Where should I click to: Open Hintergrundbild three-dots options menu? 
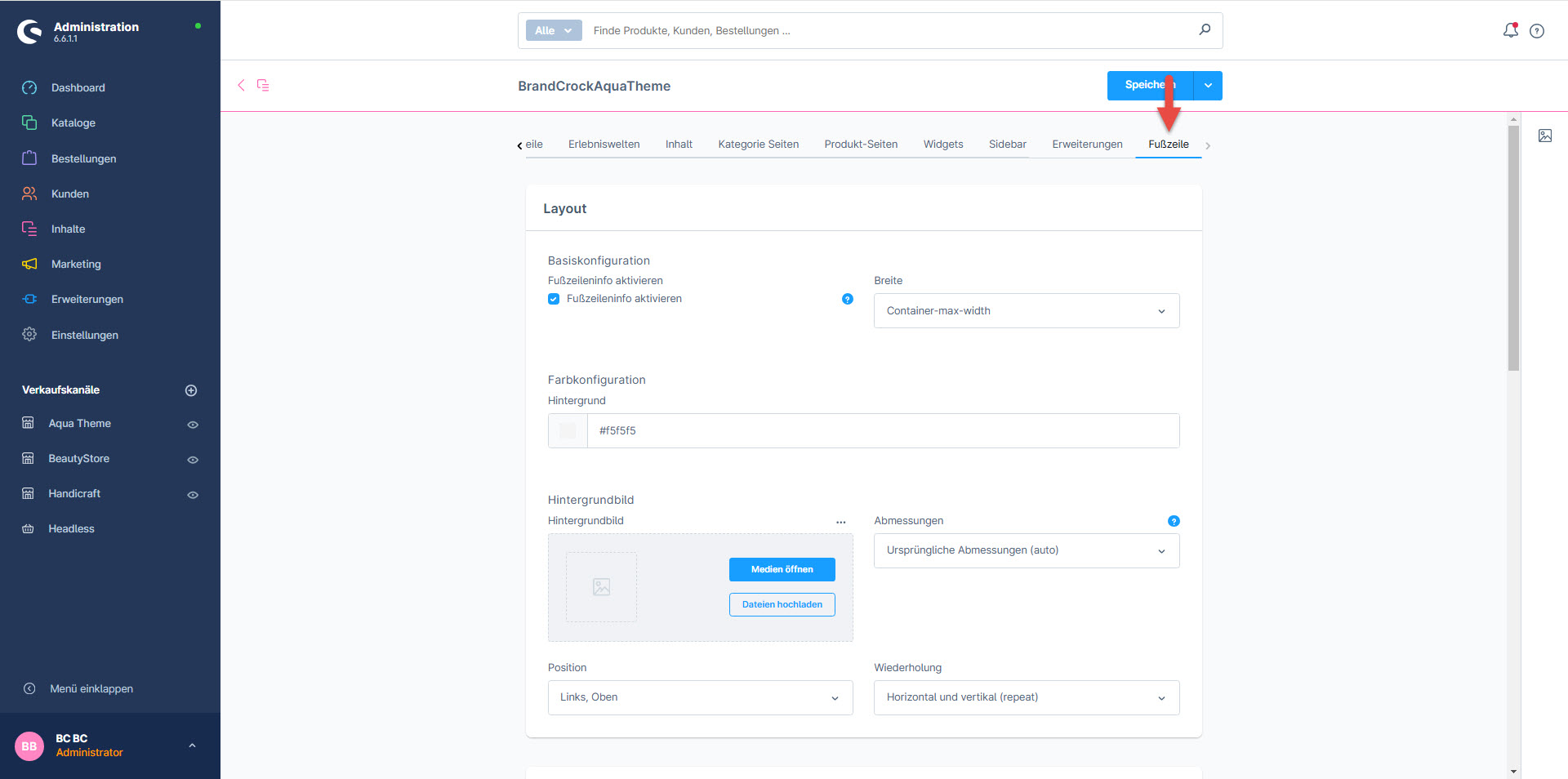click(x=840, y=522)
